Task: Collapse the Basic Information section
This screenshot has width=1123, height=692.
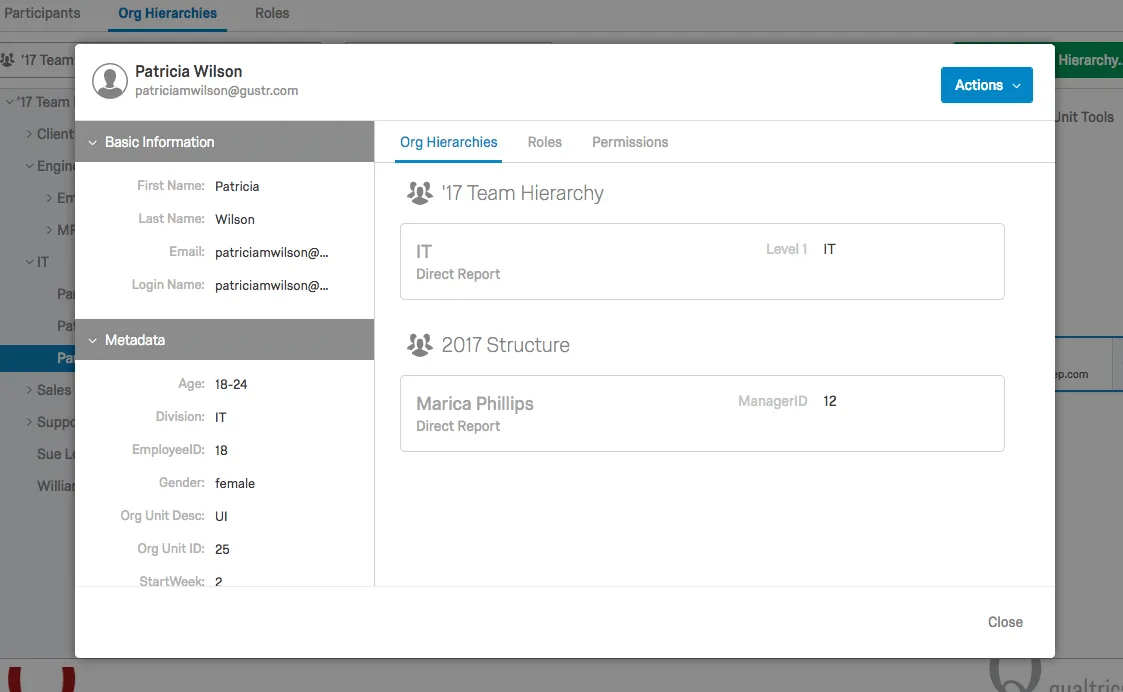Action: [x=94, y=142]
